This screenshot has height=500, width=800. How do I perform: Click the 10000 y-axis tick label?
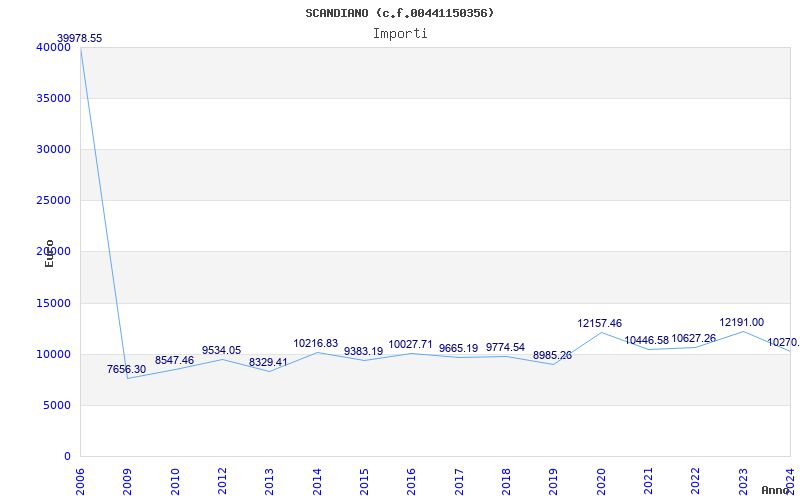point(54,355)
